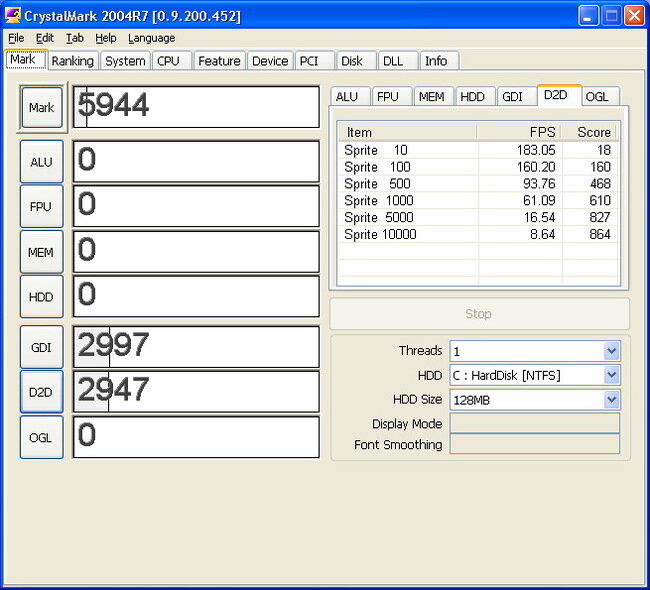
Task: Run the full Mark benchmark button
Action: point(41,107)
